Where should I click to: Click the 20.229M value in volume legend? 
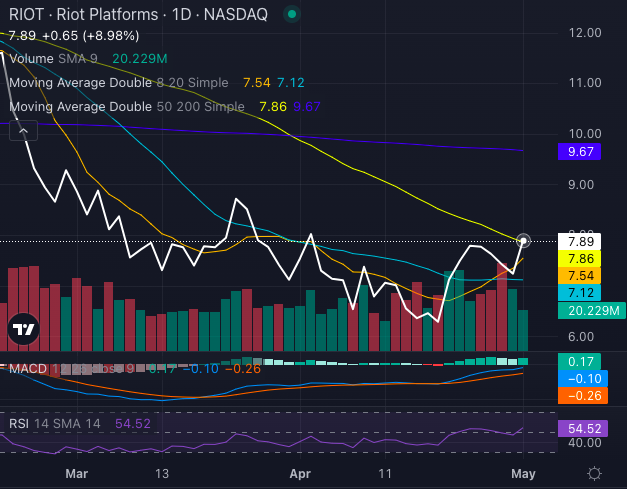coord(140,59)
